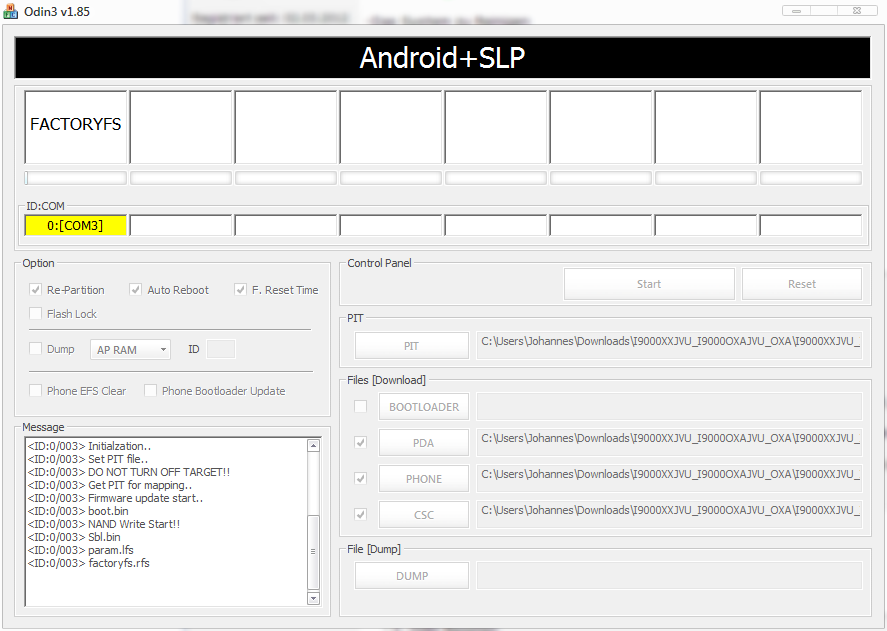
Task: Check the box beside the BOOTLOADER button
Action: coord(360,406)
